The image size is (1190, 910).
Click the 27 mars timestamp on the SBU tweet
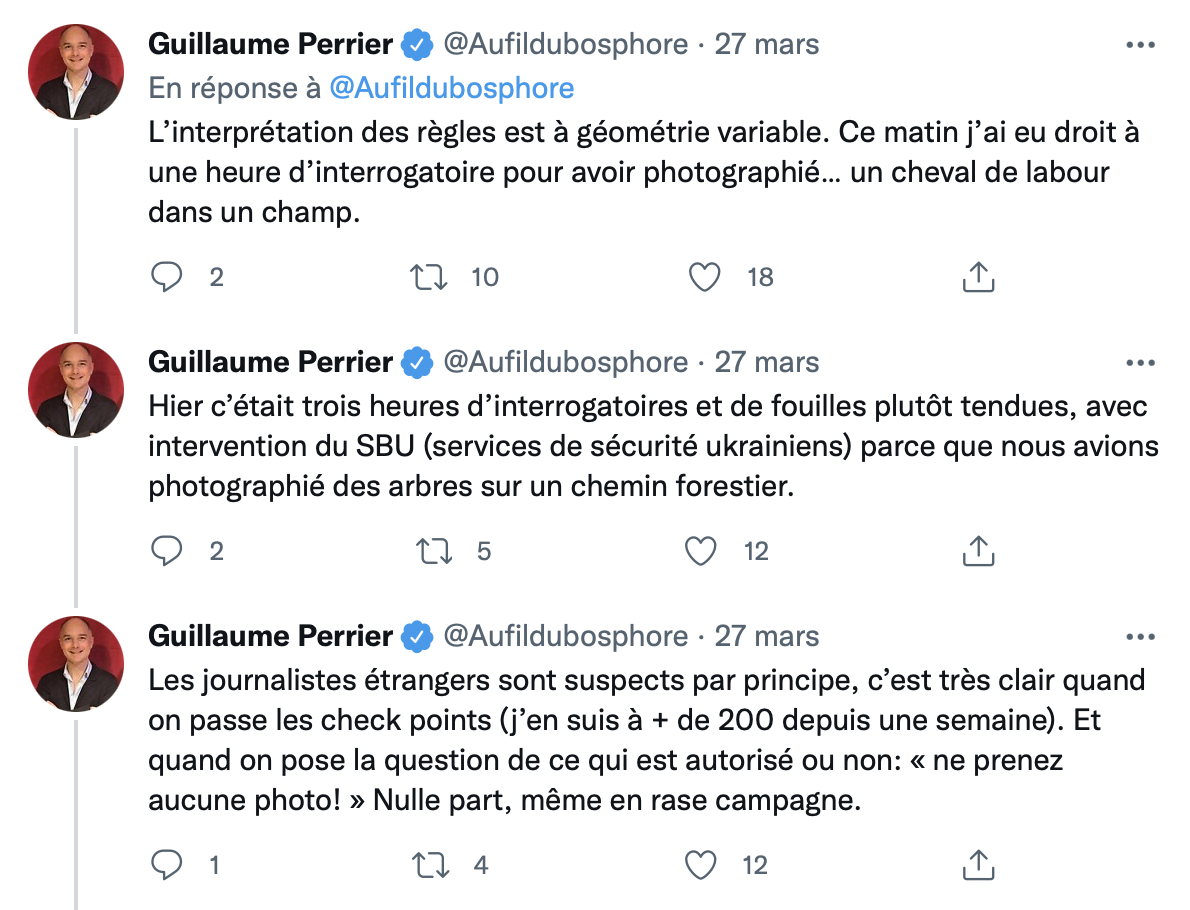pos(766,362)
